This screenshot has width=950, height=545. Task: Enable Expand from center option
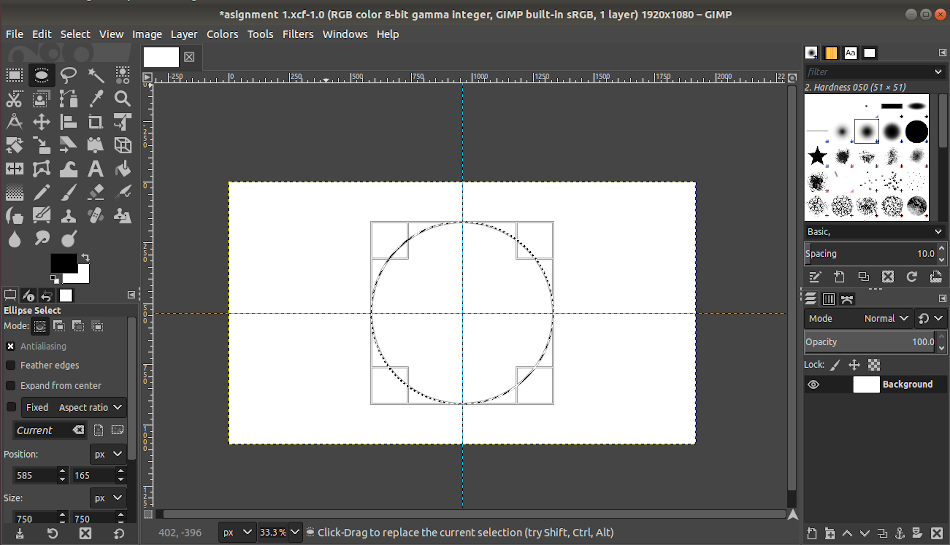(10, 386)
